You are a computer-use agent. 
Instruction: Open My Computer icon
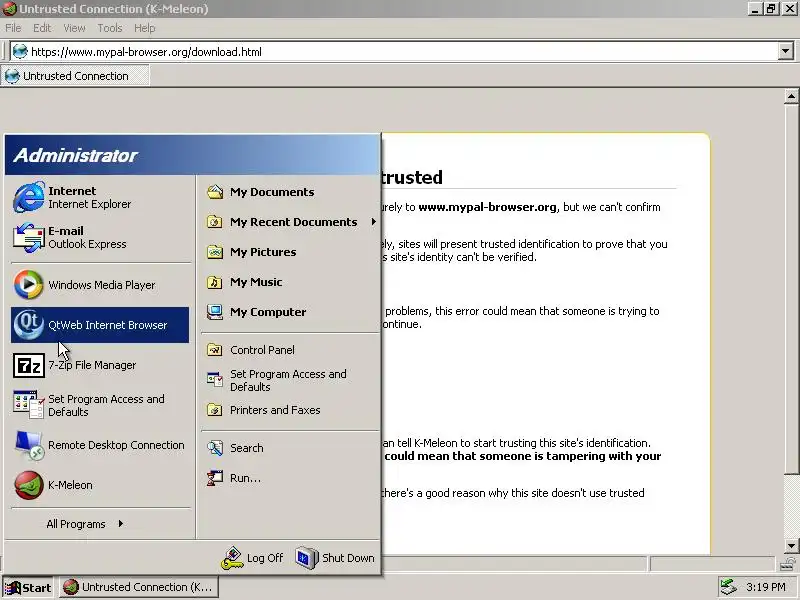tap(215, 312)
